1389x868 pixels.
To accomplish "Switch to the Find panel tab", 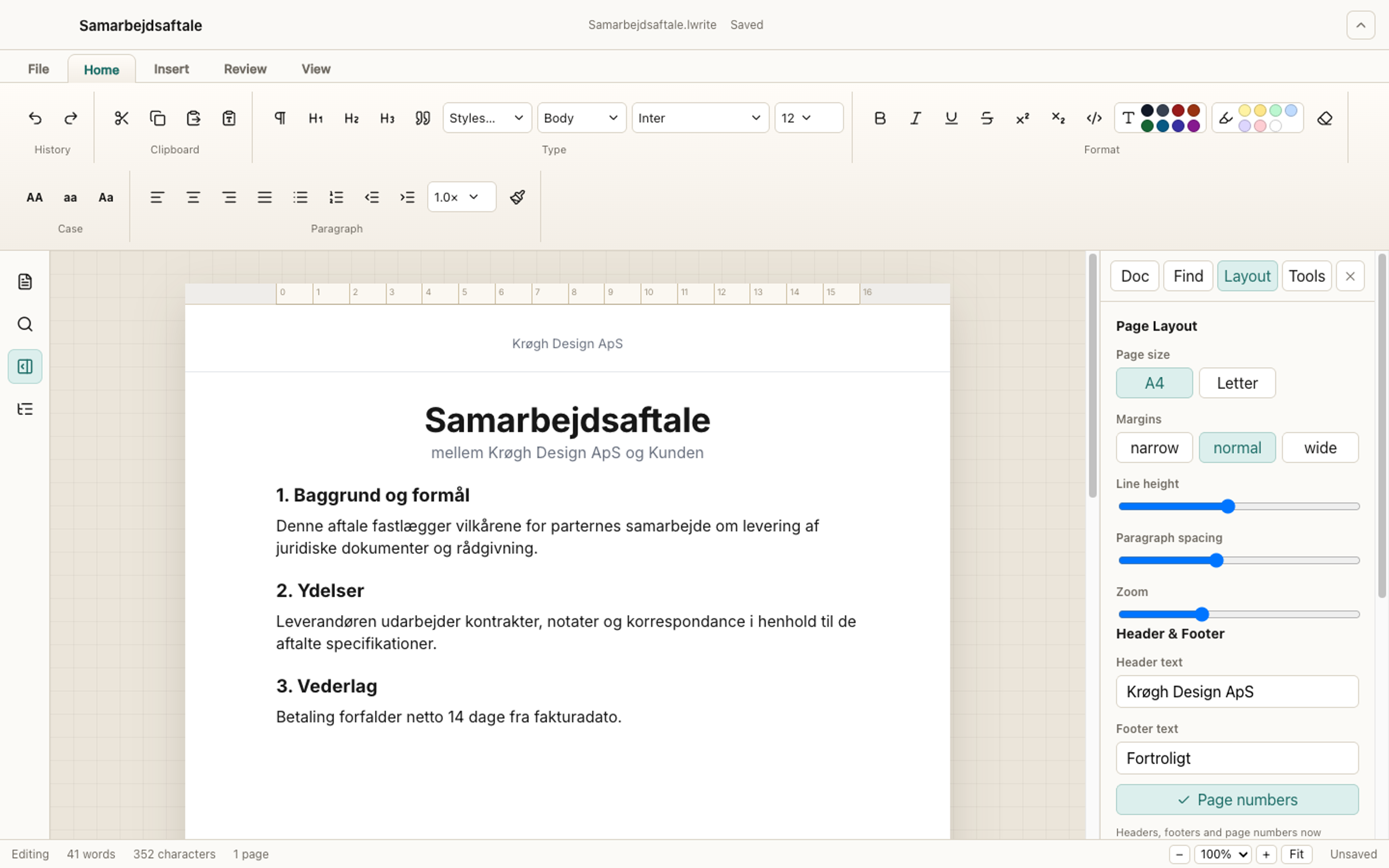I will 1188,276.
